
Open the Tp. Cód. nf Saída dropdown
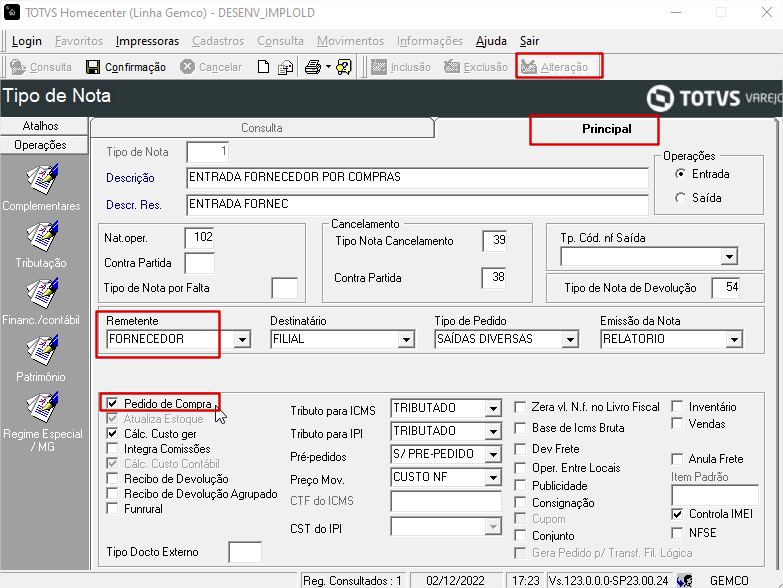click(x=729, y=257)
